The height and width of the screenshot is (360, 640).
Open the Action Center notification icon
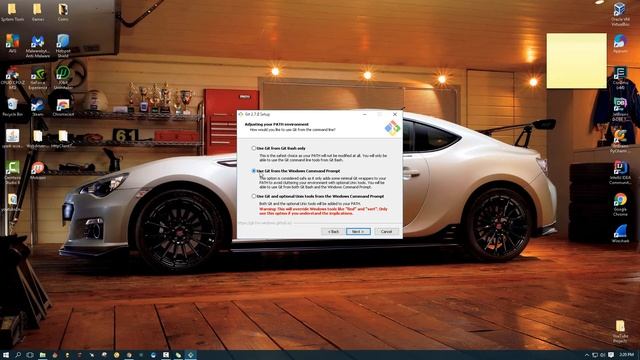coord(611,355)
